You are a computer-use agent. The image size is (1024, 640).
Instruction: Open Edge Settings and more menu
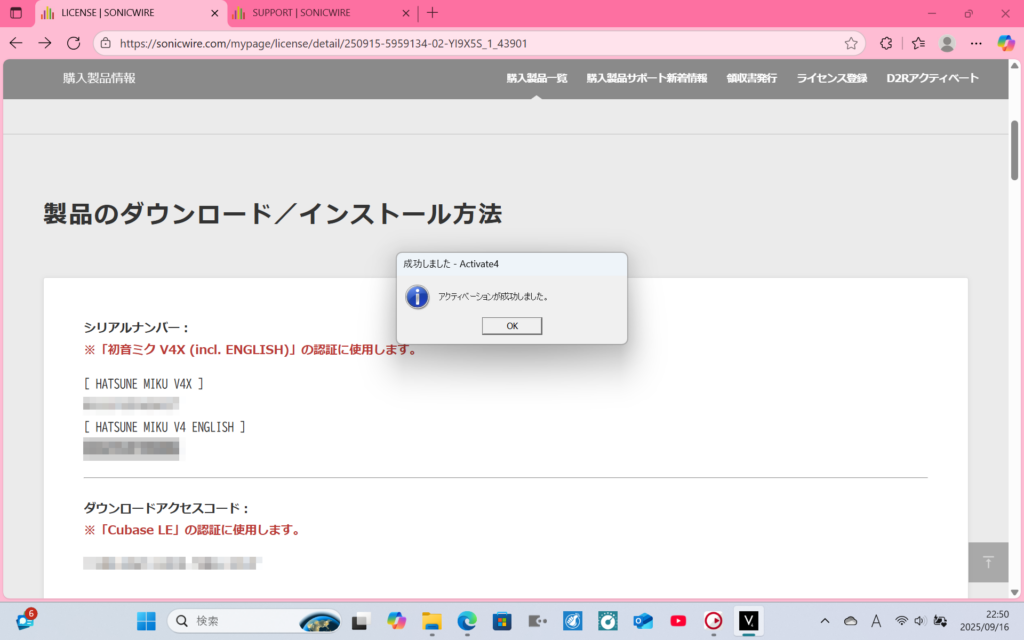point(976,44)
